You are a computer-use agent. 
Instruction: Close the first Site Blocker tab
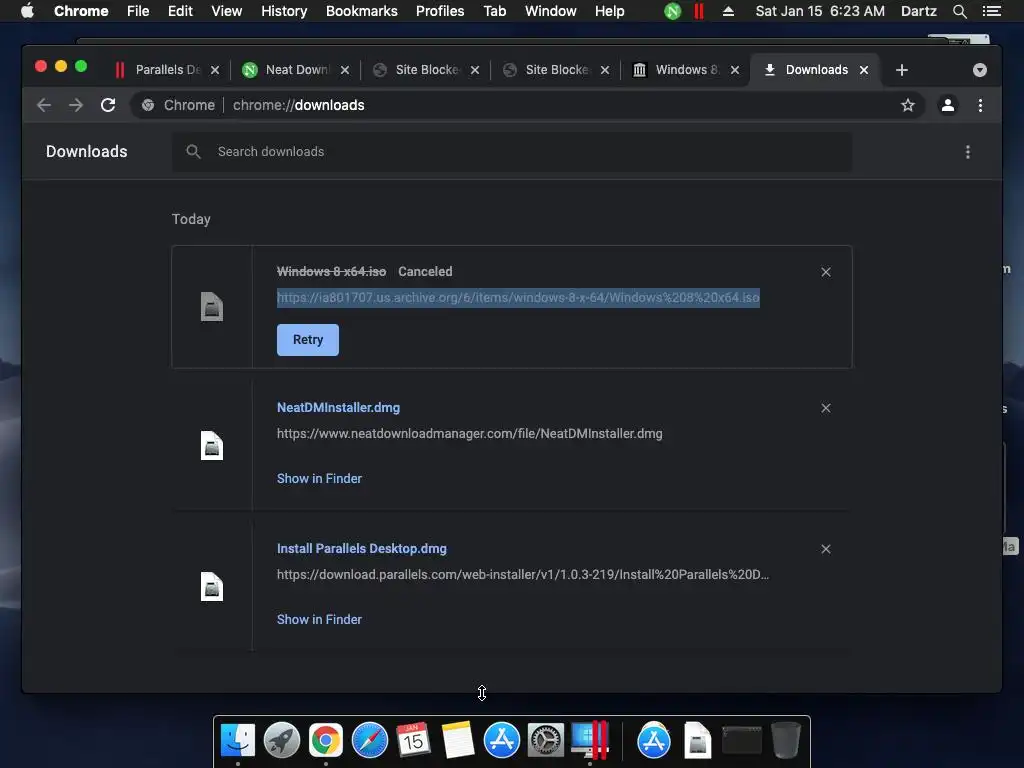coord(475,70)
